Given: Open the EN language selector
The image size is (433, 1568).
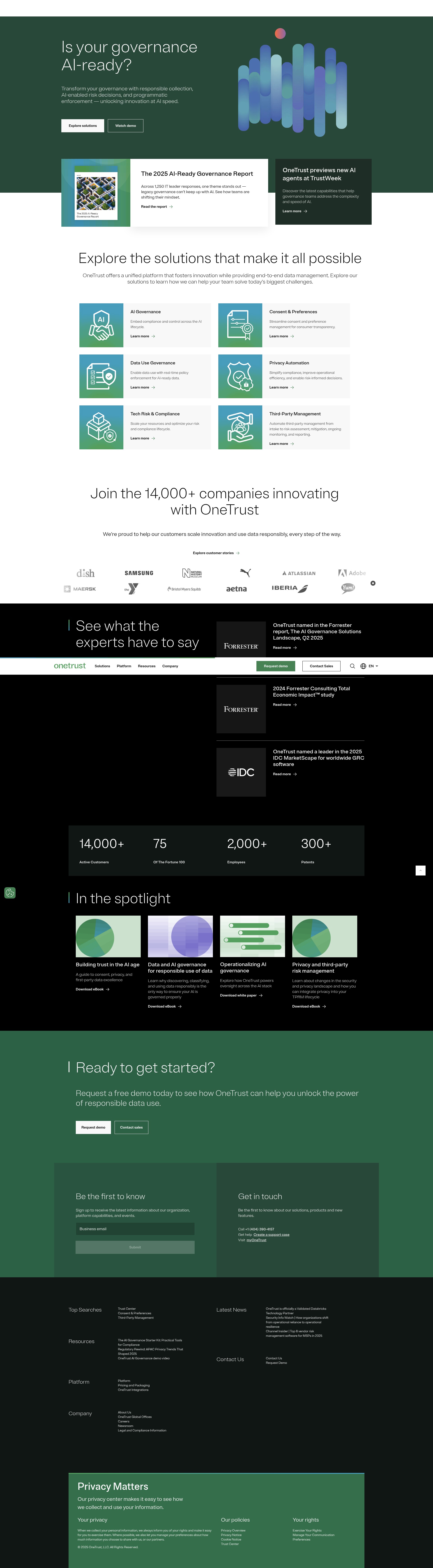Looking at the screenshot, I should pos(373,666).
